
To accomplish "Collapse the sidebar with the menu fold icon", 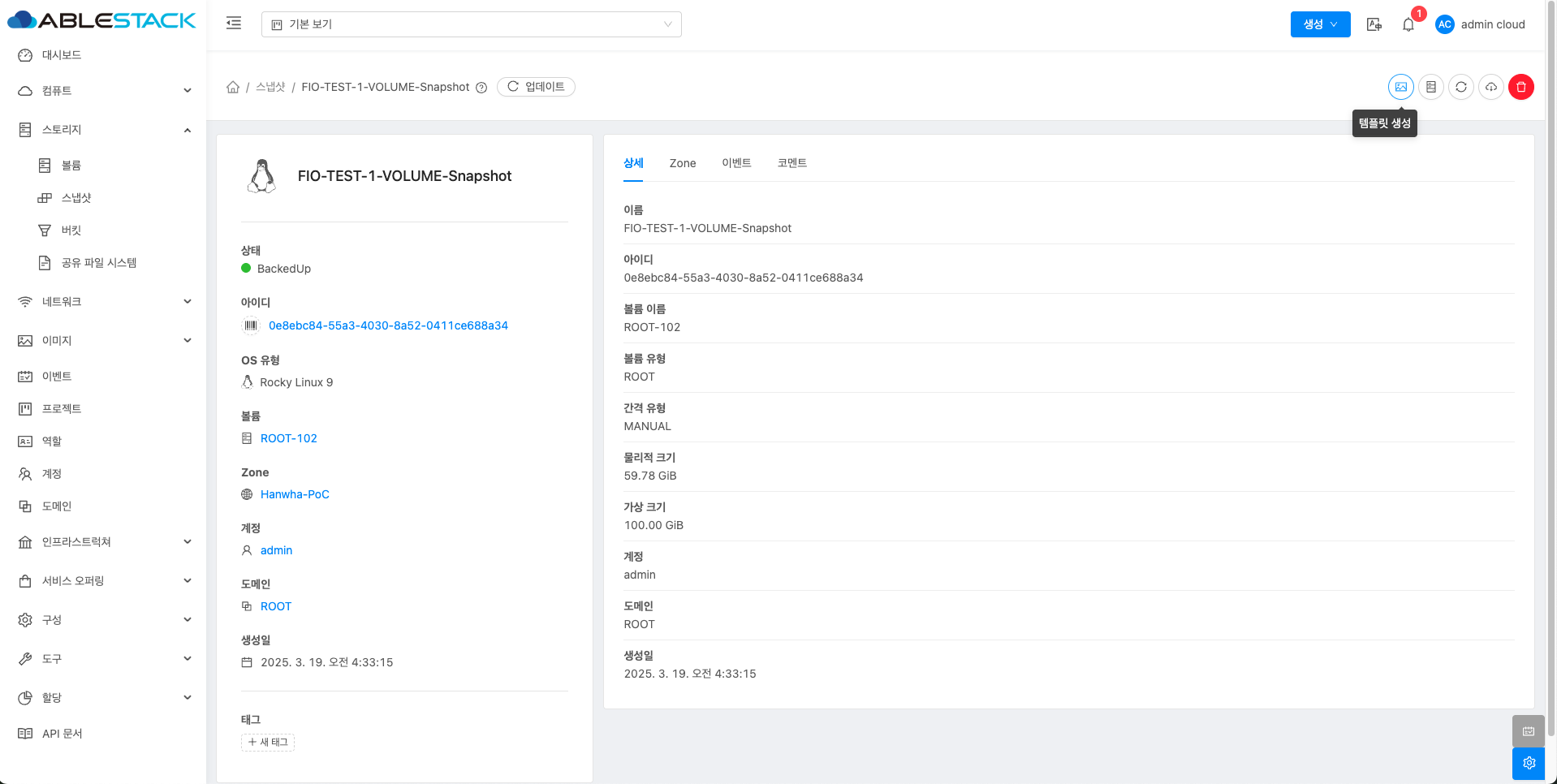I will (x=234, y=24).
